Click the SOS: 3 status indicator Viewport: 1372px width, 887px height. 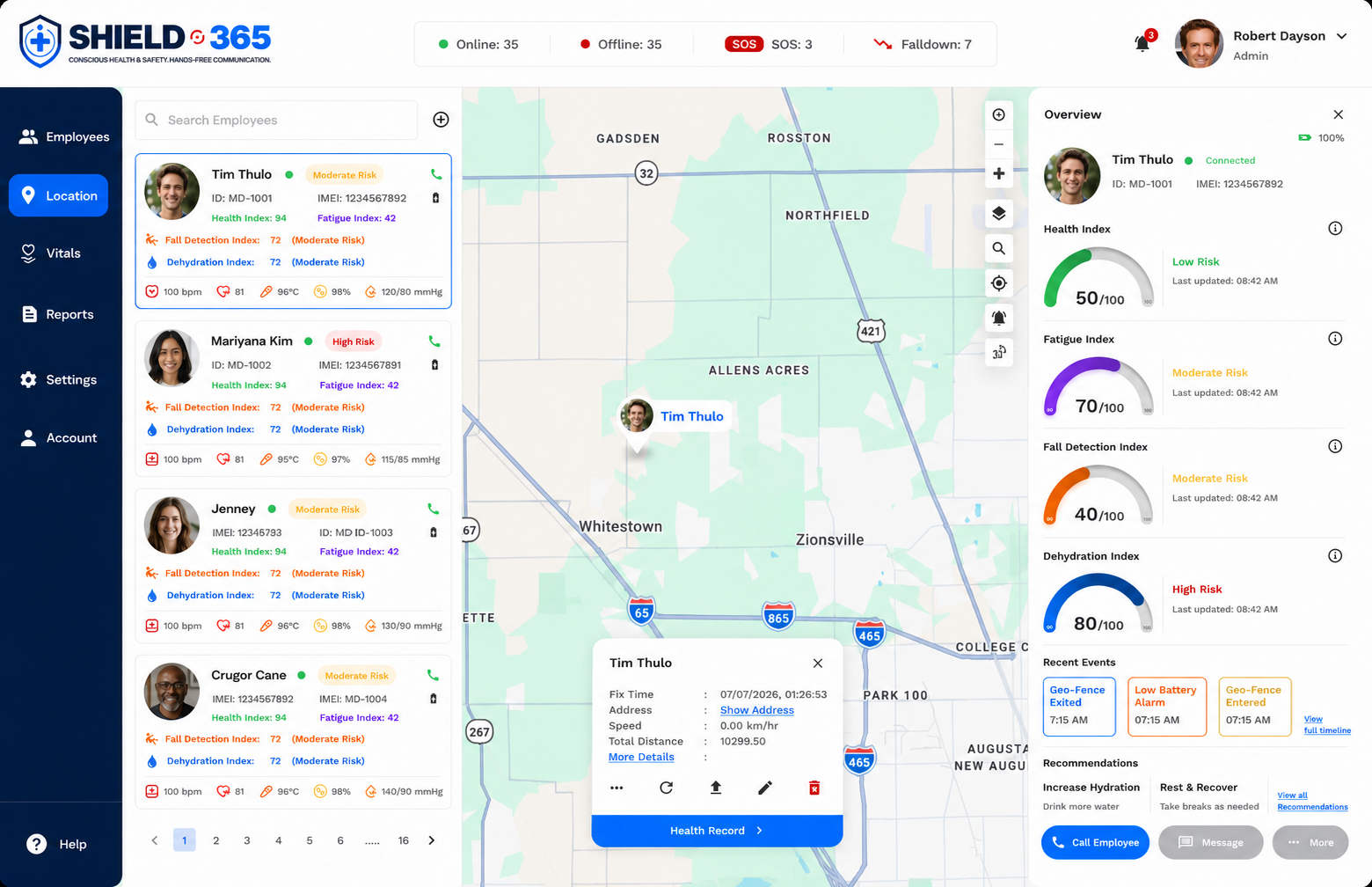(769, 44)
